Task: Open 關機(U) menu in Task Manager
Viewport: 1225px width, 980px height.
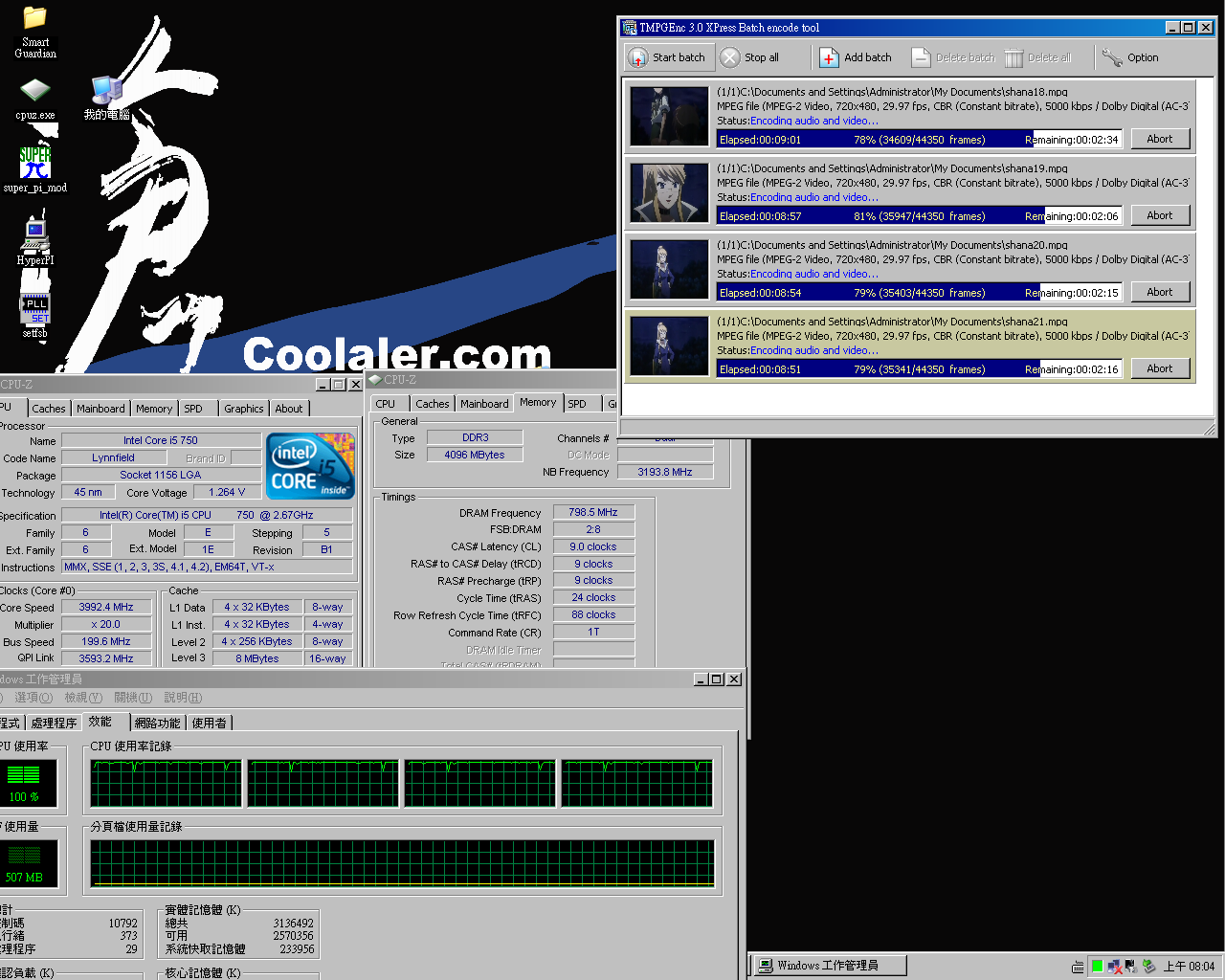Action: click(133, 698)
